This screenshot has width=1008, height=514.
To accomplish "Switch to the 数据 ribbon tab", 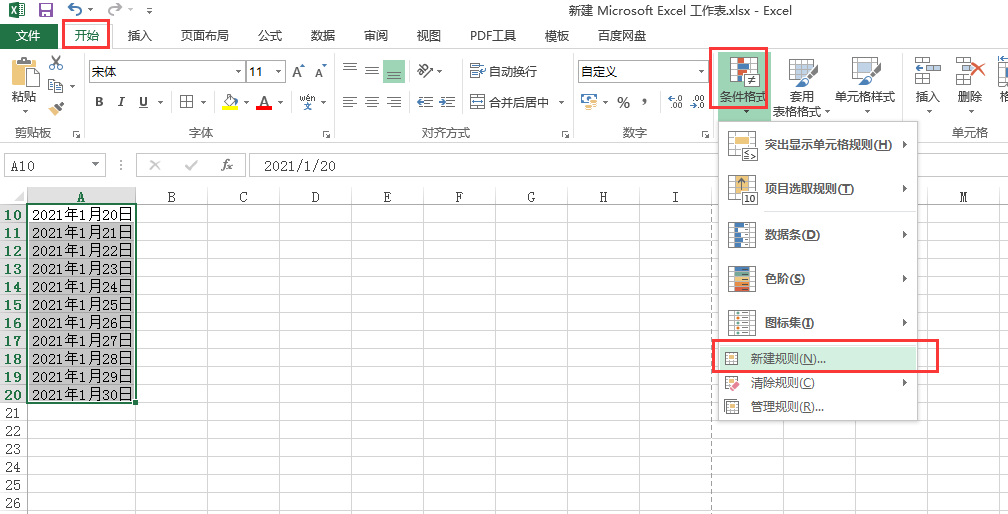I will click(323, 36).
